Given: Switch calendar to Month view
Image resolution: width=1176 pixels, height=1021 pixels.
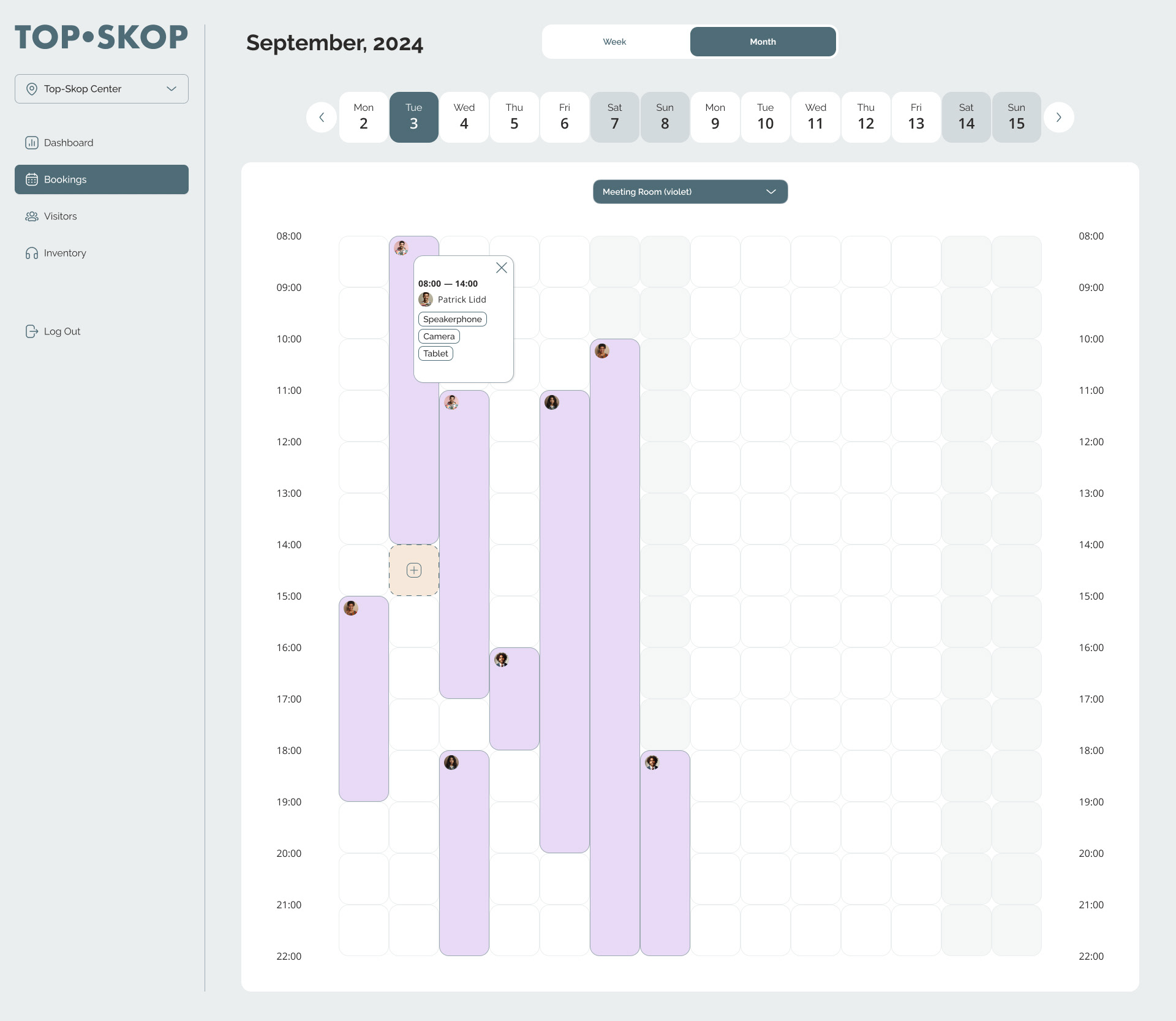Looking at the screenshot, I should click(763, 42).
